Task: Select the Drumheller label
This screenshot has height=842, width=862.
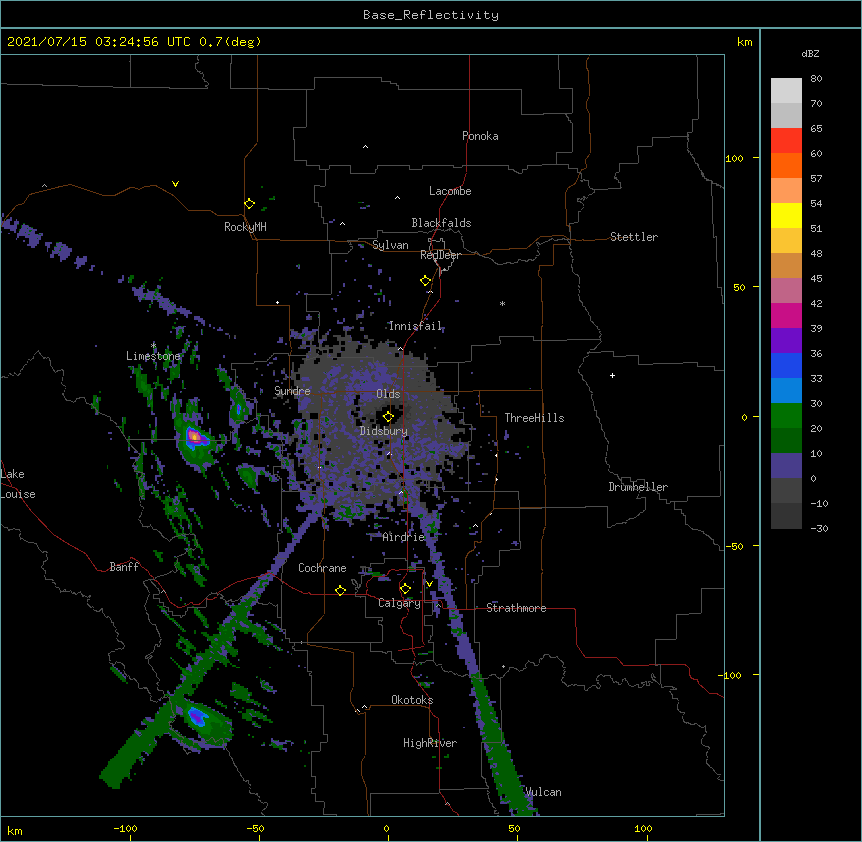Action: pos(638,487)
